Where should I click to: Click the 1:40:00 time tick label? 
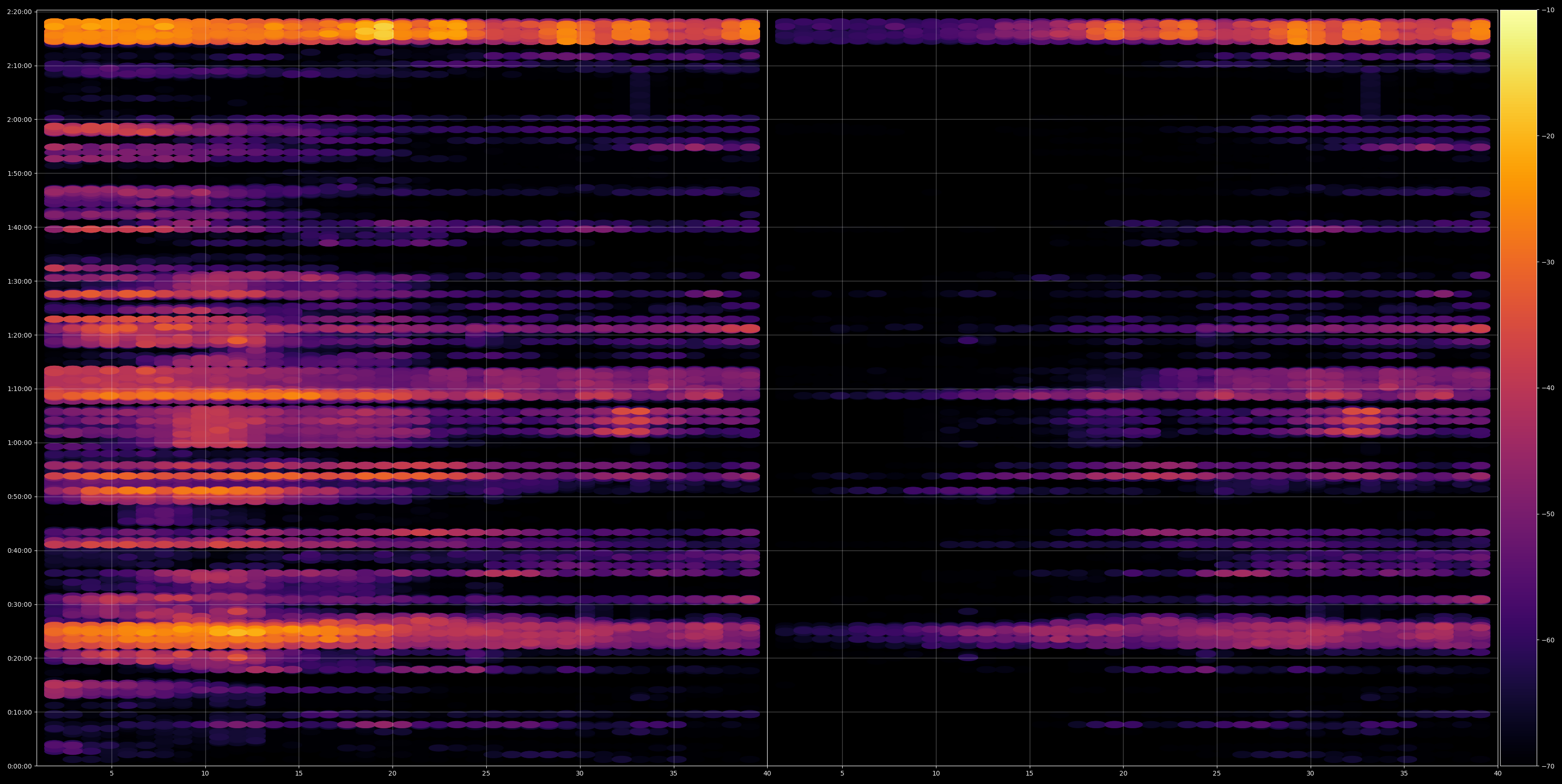[19, 227]
